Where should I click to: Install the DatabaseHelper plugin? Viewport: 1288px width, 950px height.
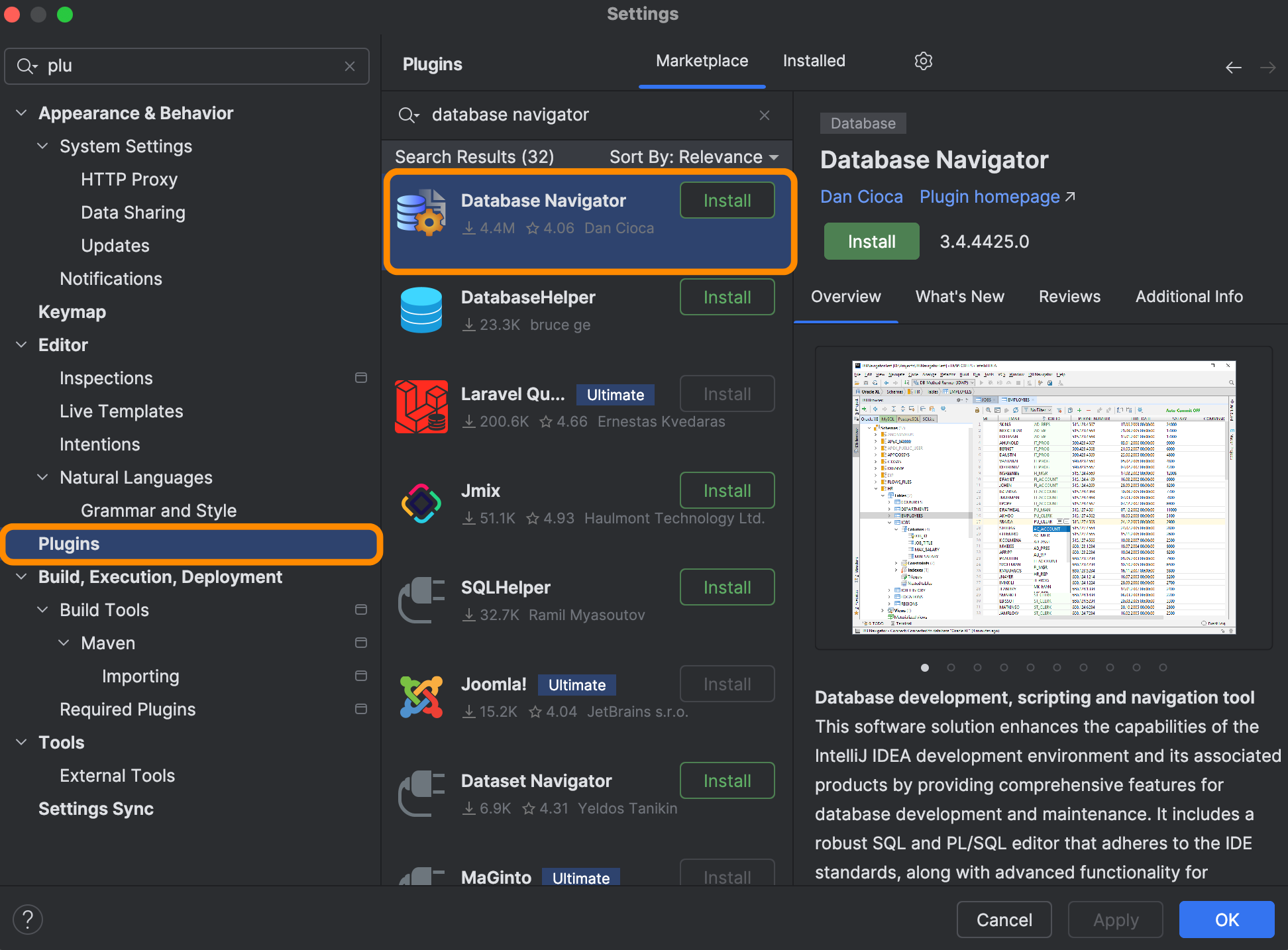(727, 297)
